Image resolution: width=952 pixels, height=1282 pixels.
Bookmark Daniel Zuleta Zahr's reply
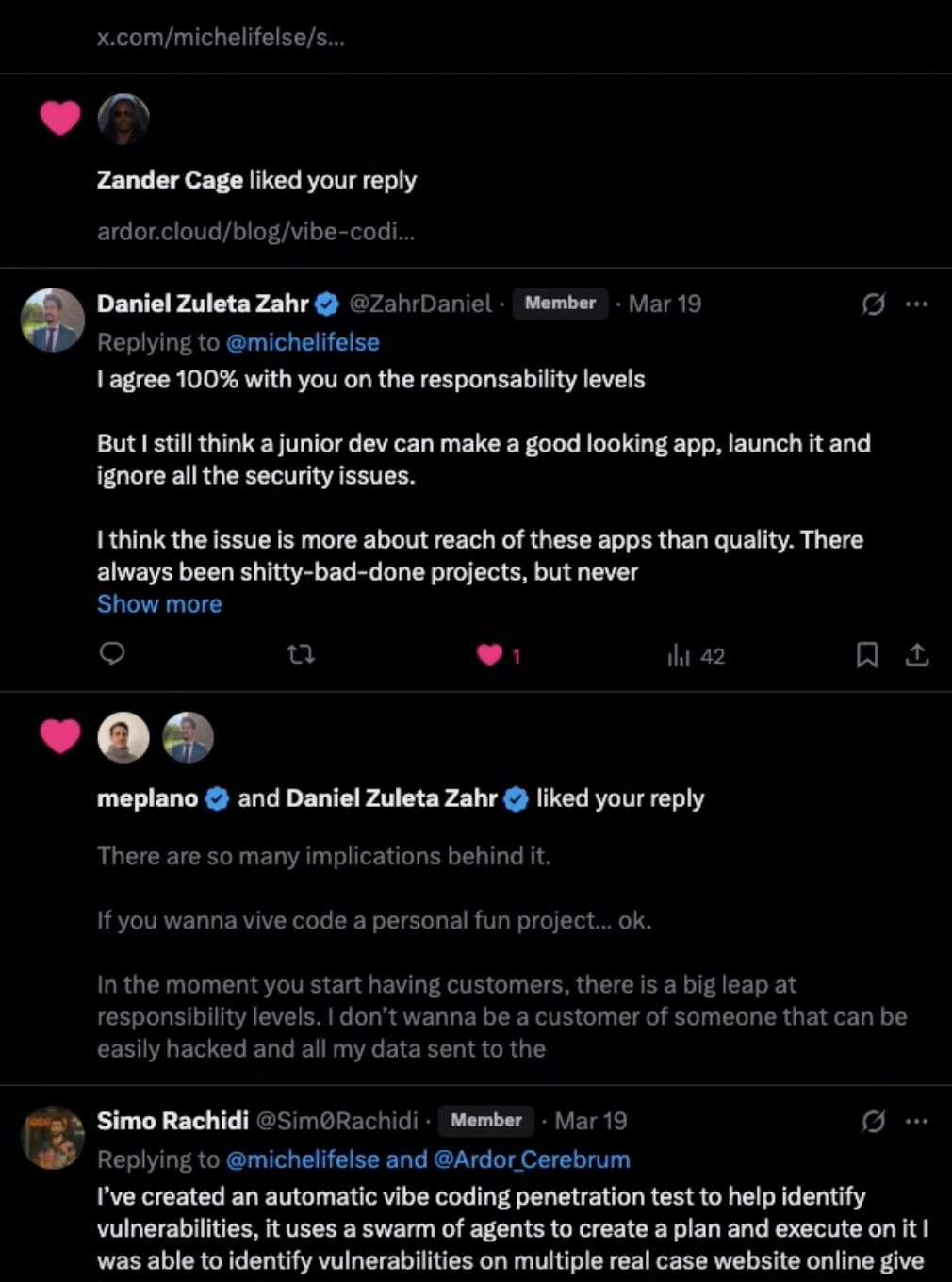tap(867, 655)
